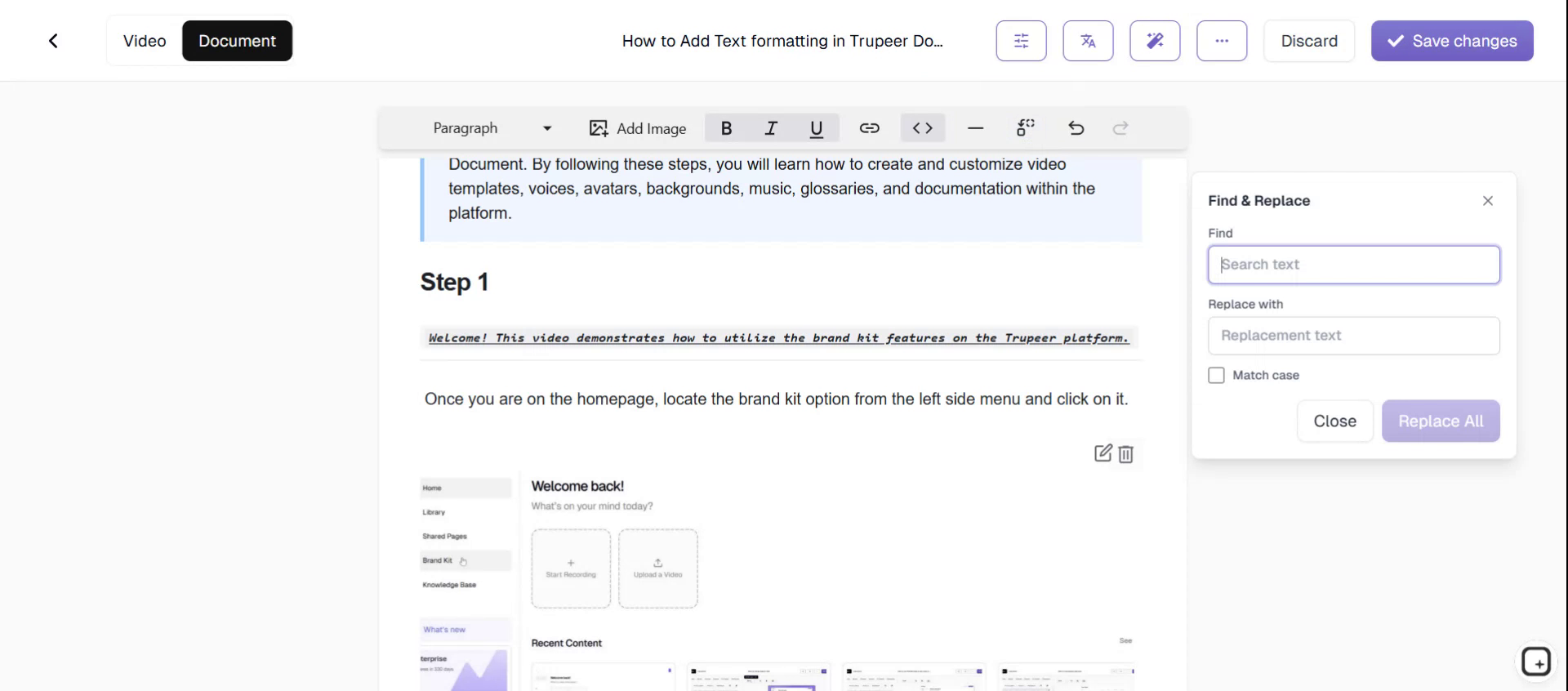Toggle italic formatting
This screenshot has width=1568, height=691.
770,128
